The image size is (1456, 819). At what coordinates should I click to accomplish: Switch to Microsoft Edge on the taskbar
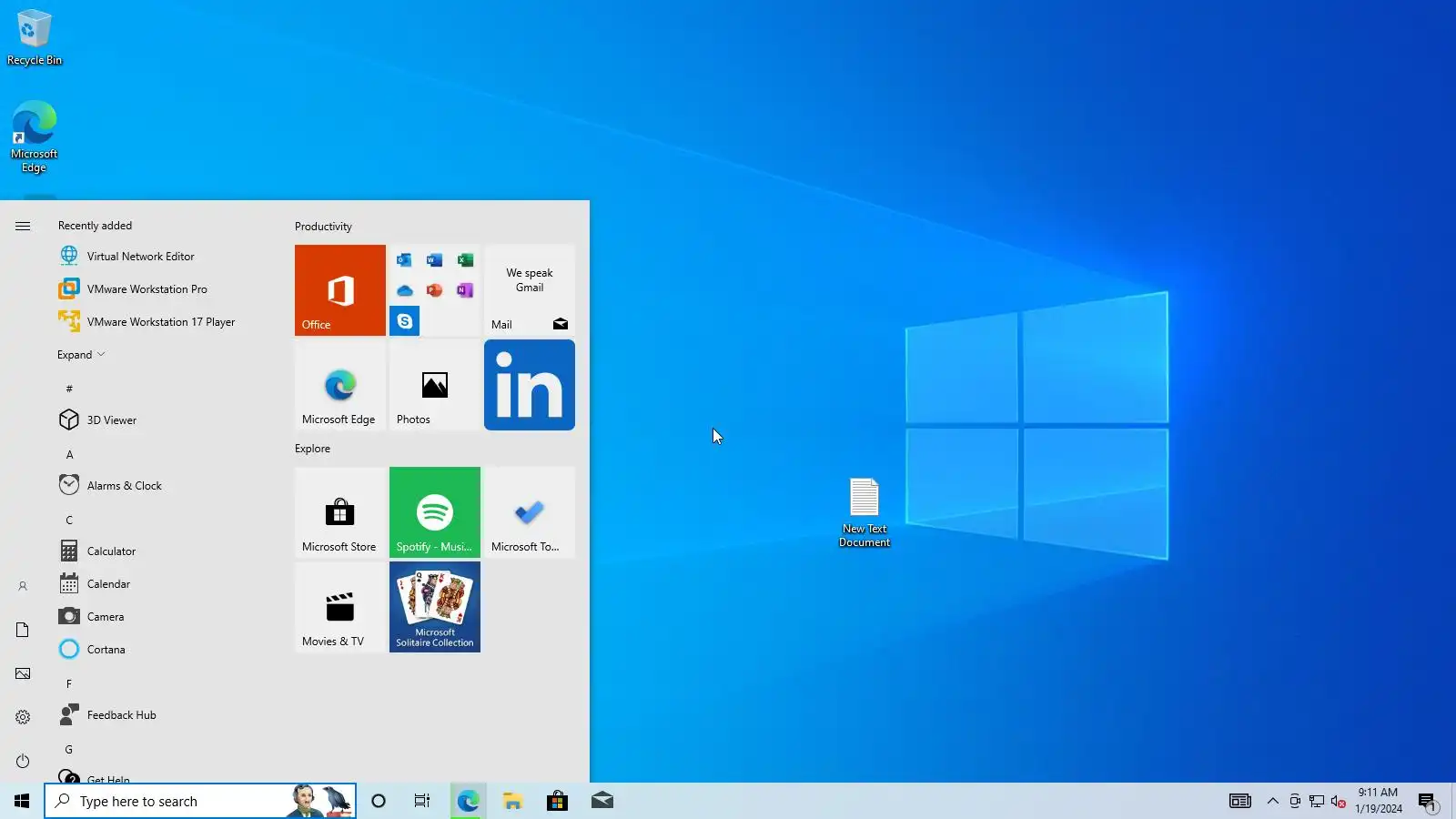pos(468,801)
